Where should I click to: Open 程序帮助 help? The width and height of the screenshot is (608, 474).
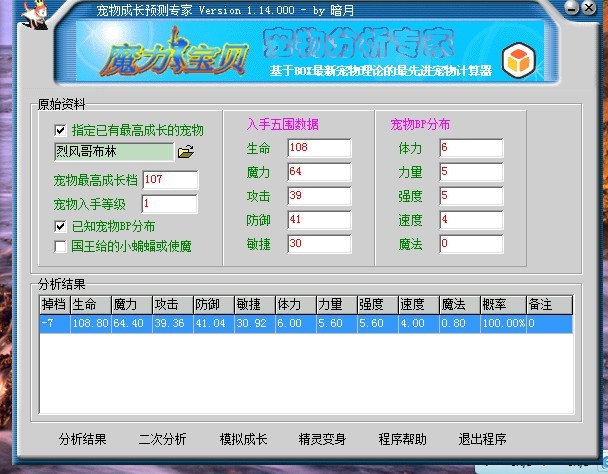point(402,439)
